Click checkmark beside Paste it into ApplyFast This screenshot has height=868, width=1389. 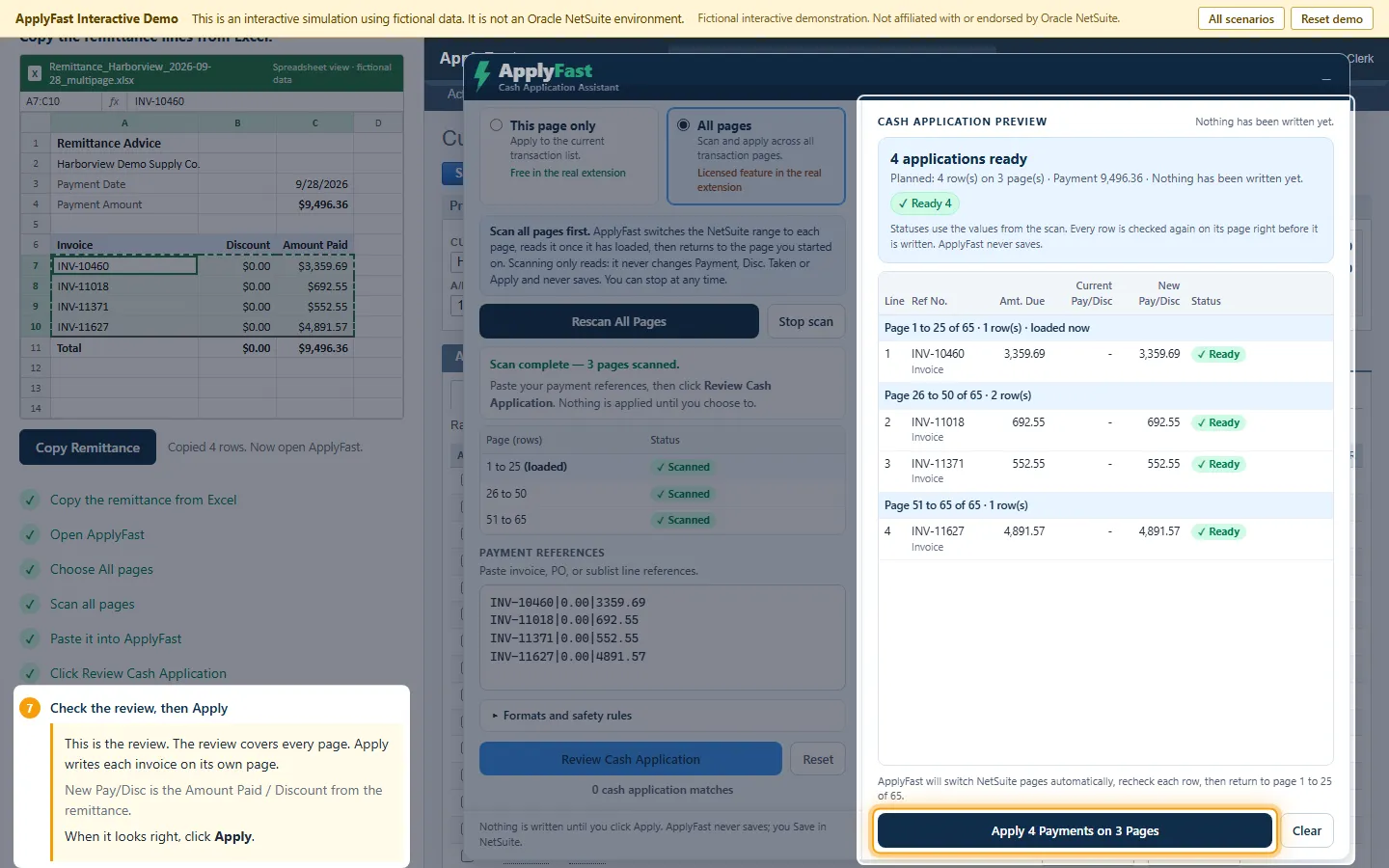30,638
